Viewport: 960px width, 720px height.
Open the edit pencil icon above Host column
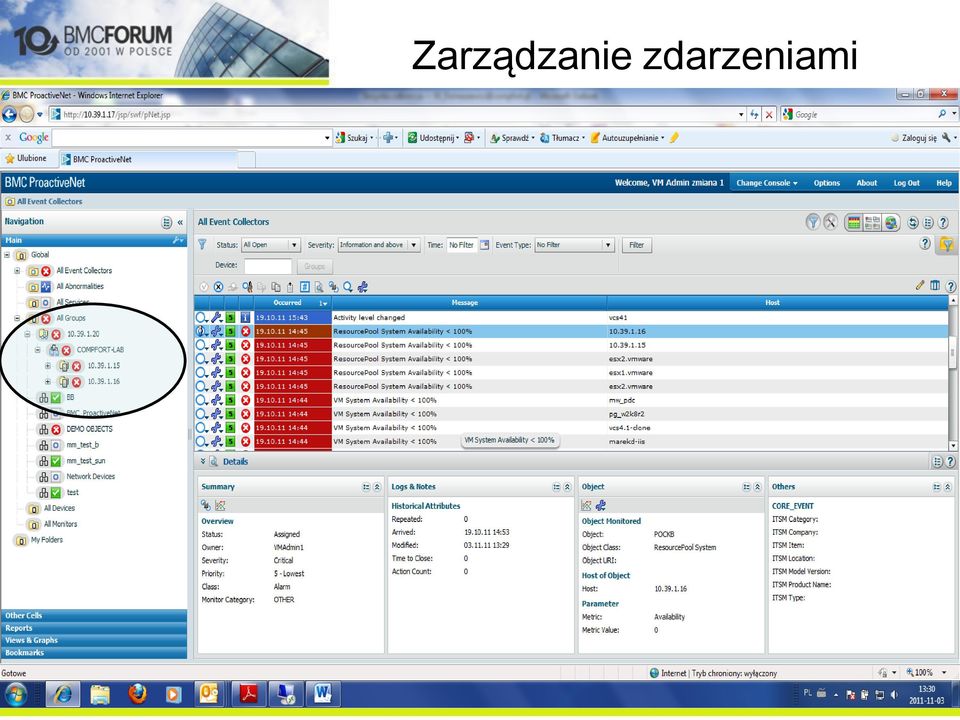[x=920, y=285]
